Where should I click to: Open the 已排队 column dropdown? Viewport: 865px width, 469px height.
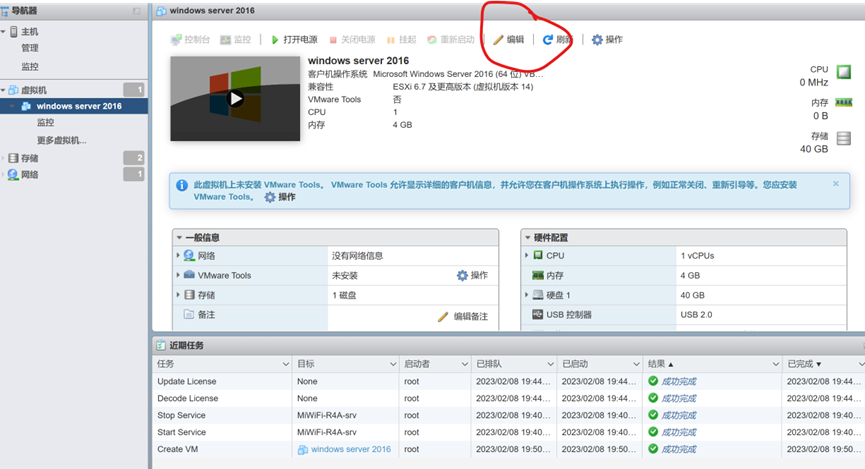click(550, 364)
